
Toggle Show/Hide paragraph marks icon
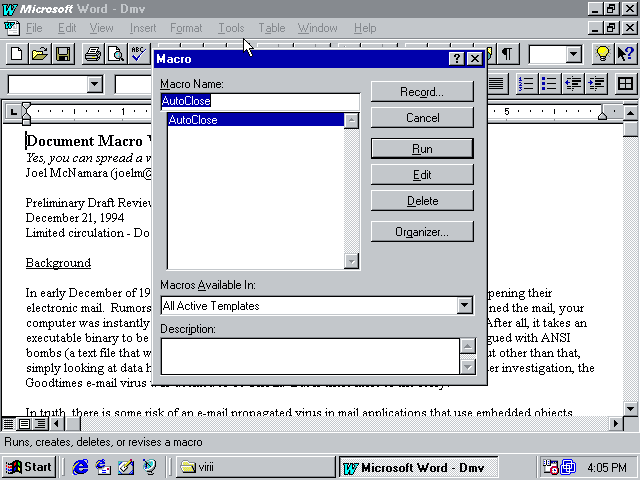509,54
